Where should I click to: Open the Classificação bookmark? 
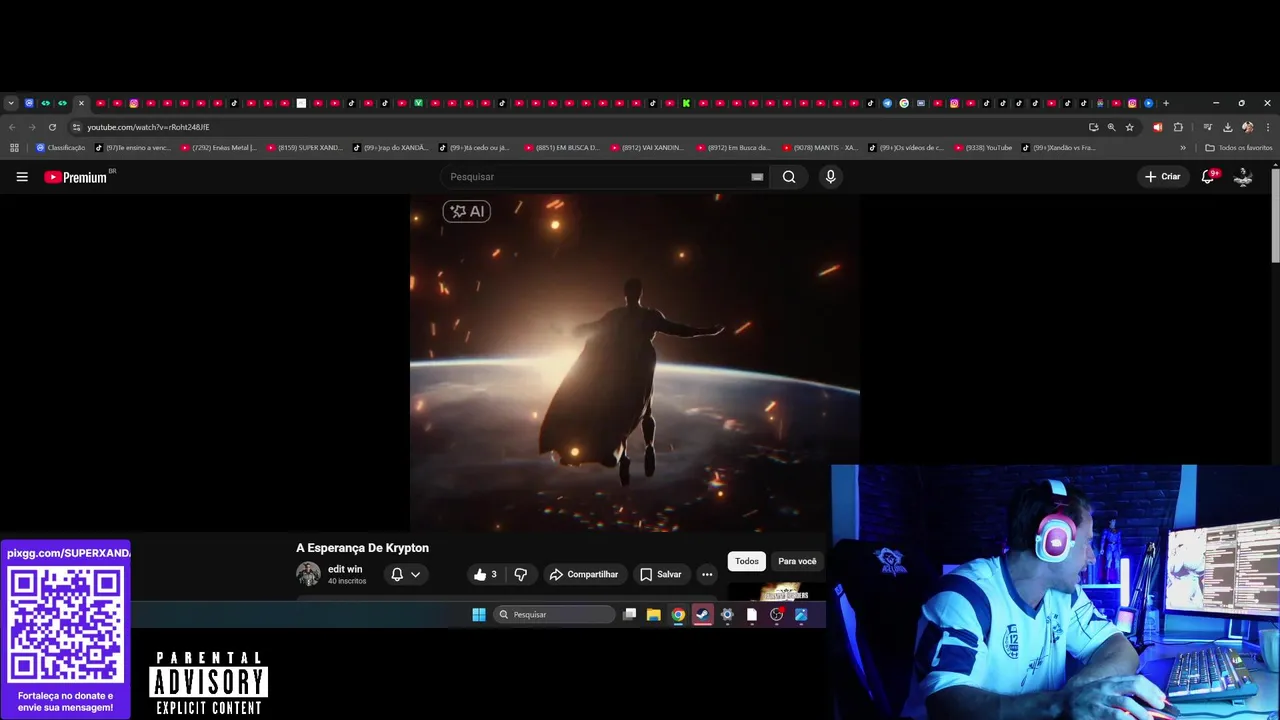pos(61,148)
